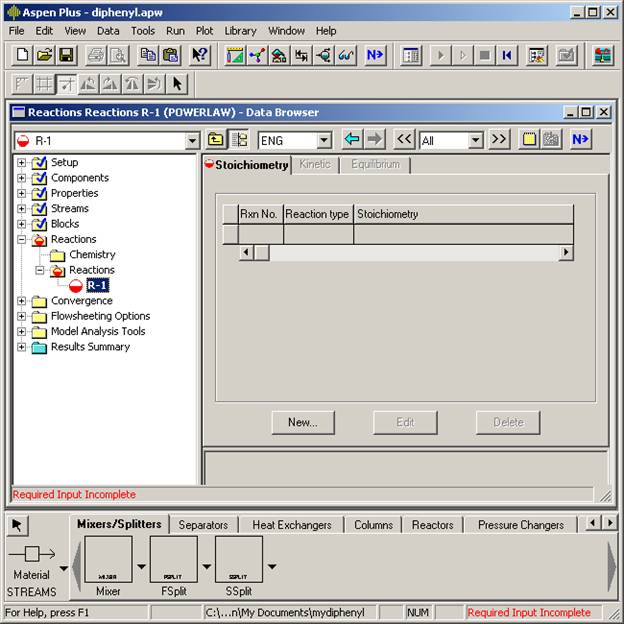Click Next (N>) in the main toolbar

click(x=375, y=56)
